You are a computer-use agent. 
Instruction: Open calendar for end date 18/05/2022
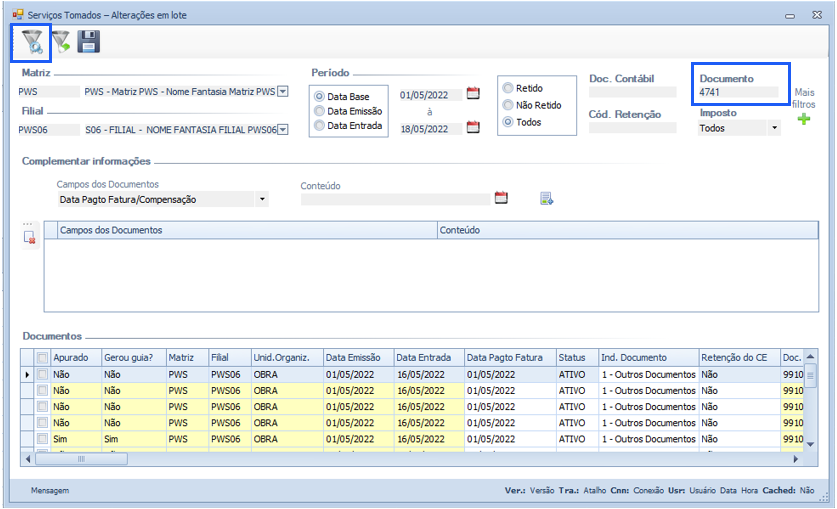[474, 127]
